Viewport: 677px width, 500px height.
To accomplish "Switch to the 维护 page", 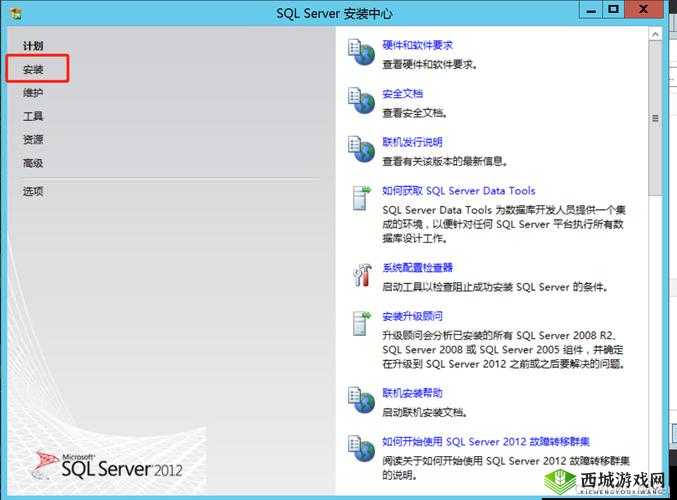I will (33, 93).
